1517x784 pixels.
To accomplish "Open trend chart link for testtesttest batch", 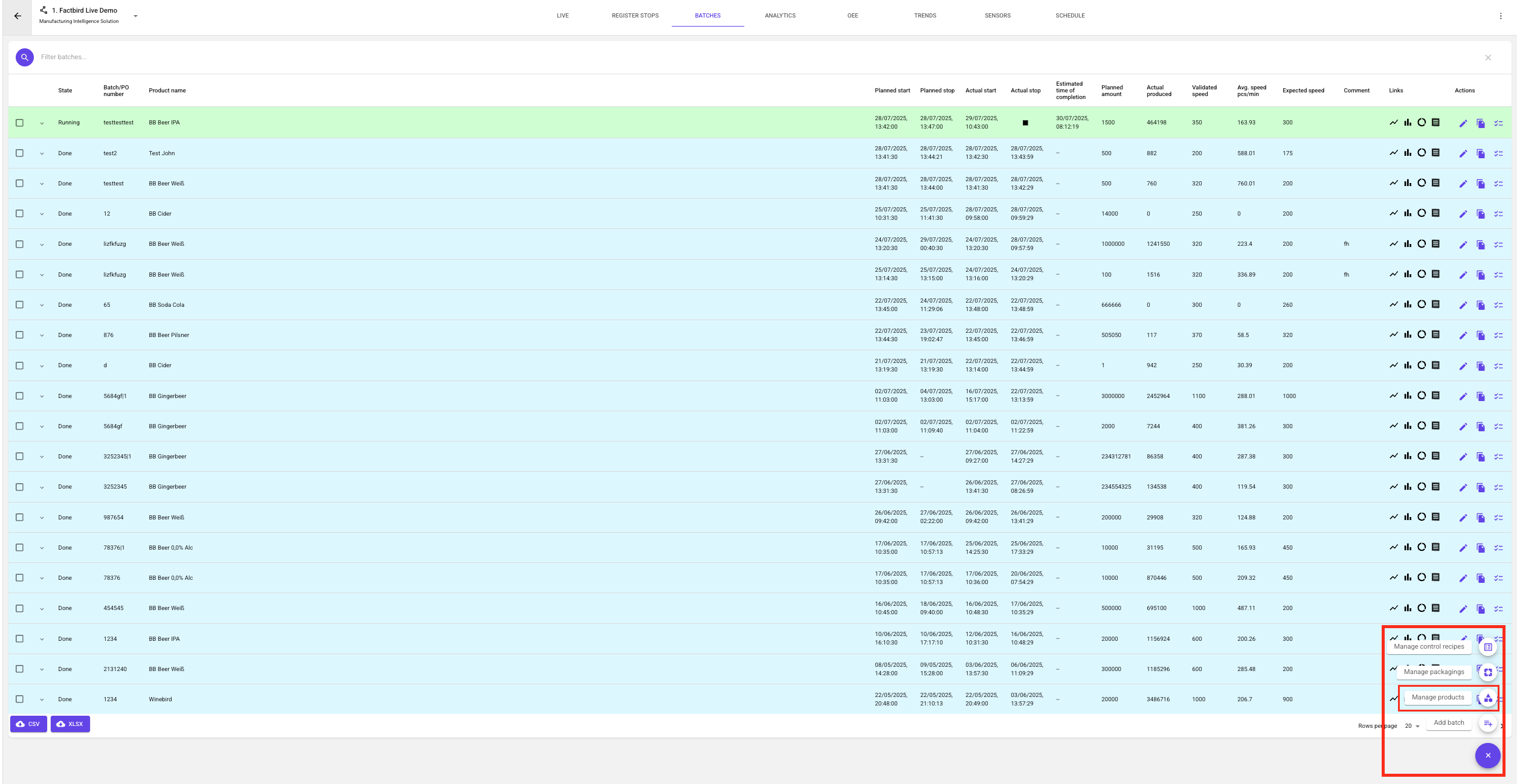I will 1393,123.
